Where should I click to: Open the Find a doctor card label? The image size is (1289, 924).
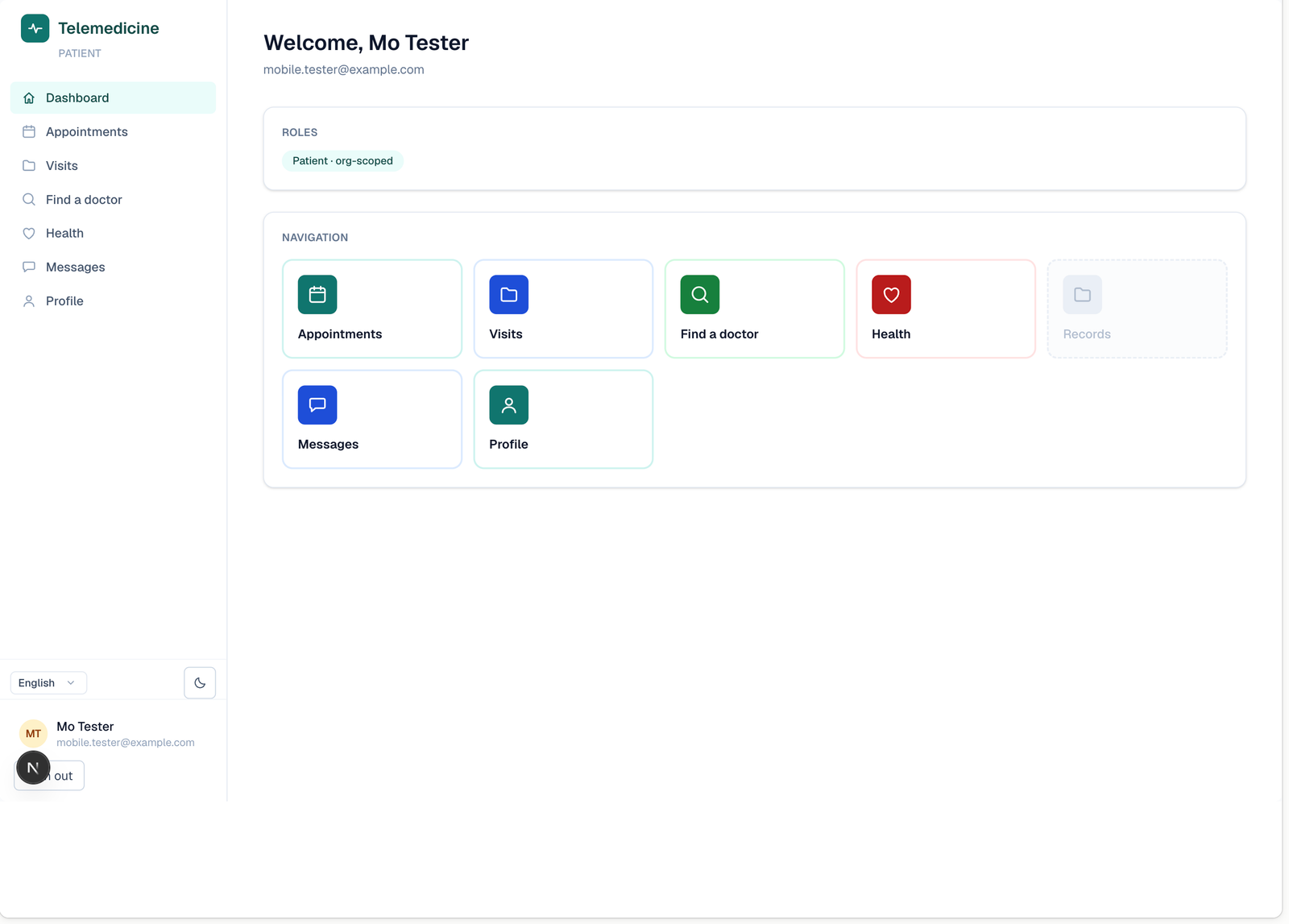pyautogui.click(x=719, y=334)
